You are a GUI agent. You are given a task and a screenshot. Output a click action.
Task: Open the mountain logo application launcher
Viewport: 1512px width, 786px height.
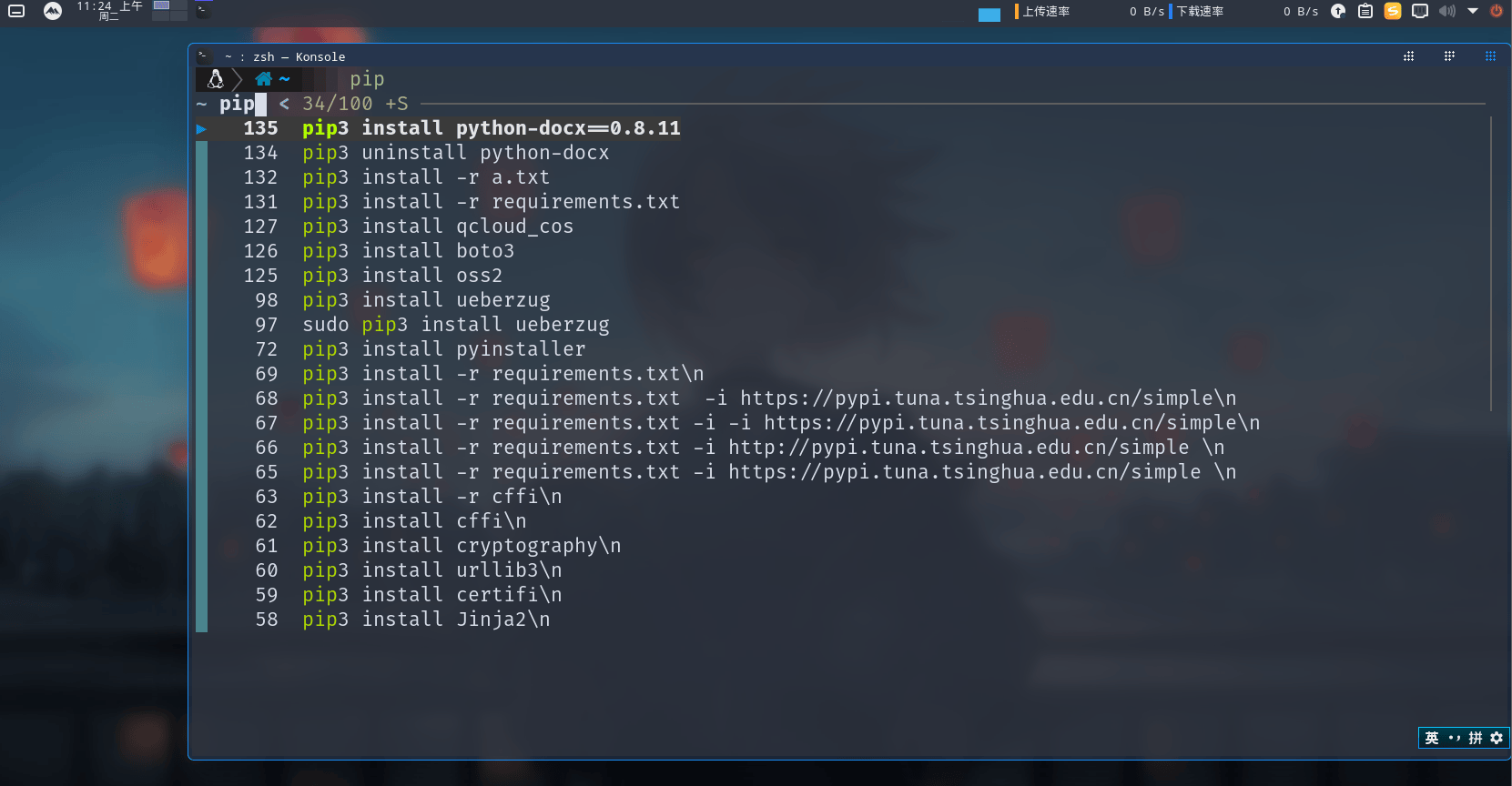tap(53, 11)
